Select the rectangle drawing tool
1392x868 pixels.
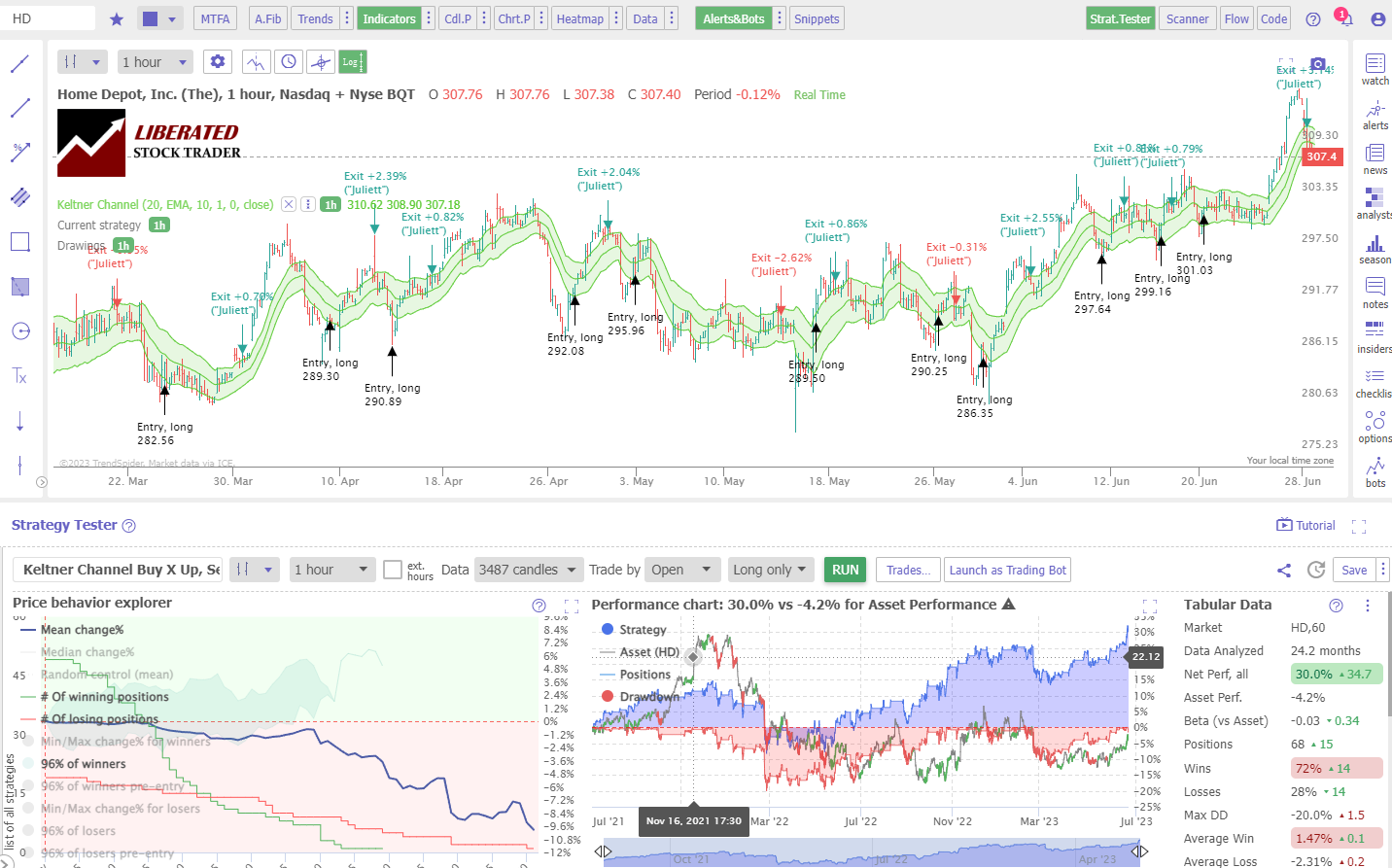click(x=19, y=241)
